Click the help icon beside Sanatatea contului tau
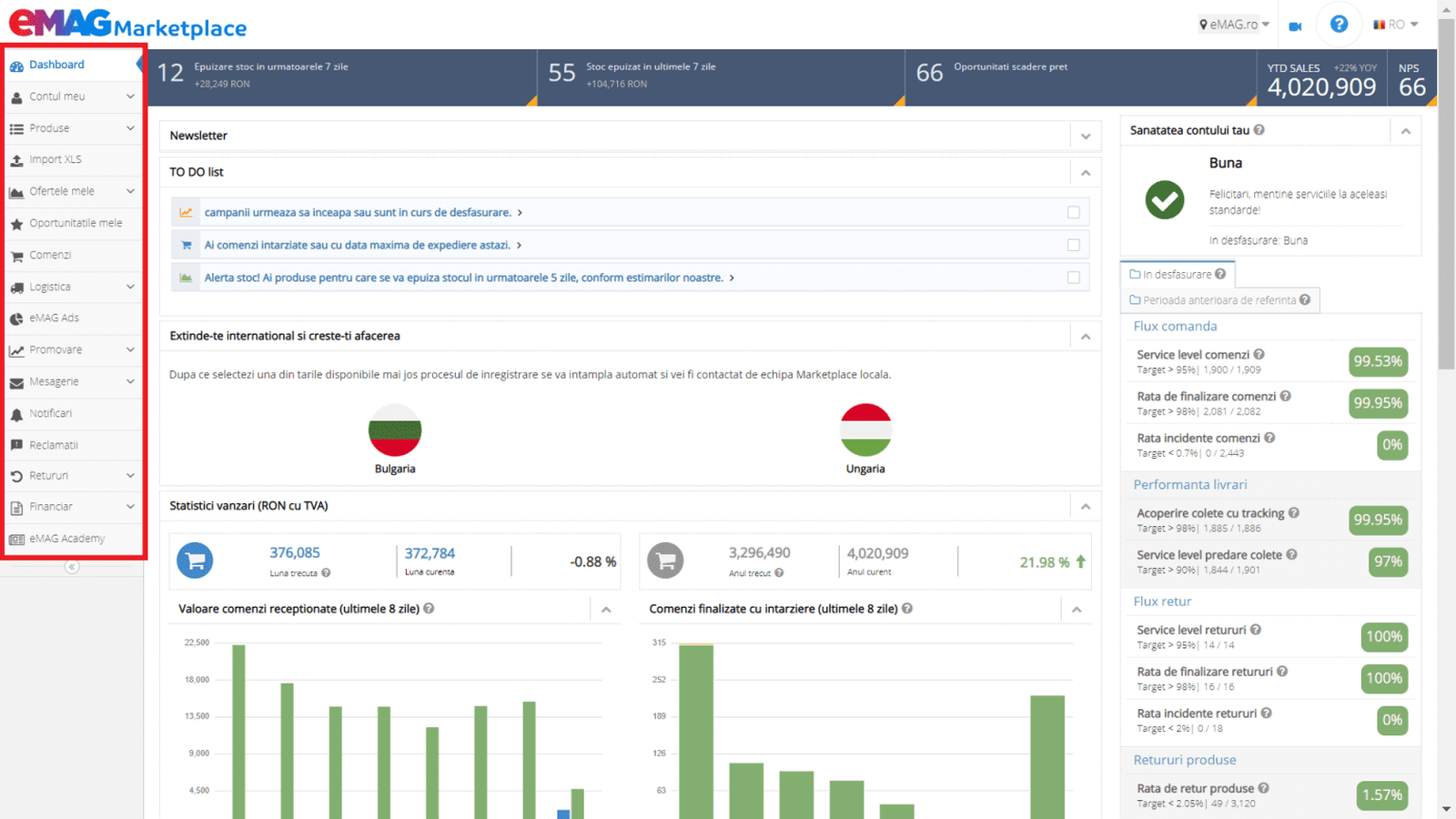Screen dimensions: 1456x819 [1259, 130]
